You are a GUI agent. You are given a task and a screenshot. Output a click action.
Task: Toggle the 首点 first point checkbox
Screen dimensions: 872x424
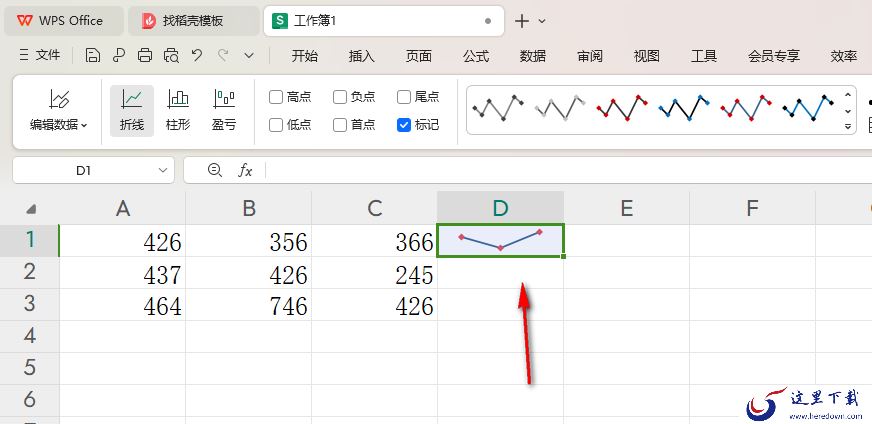pyautogui.click(x=340, y=125)
